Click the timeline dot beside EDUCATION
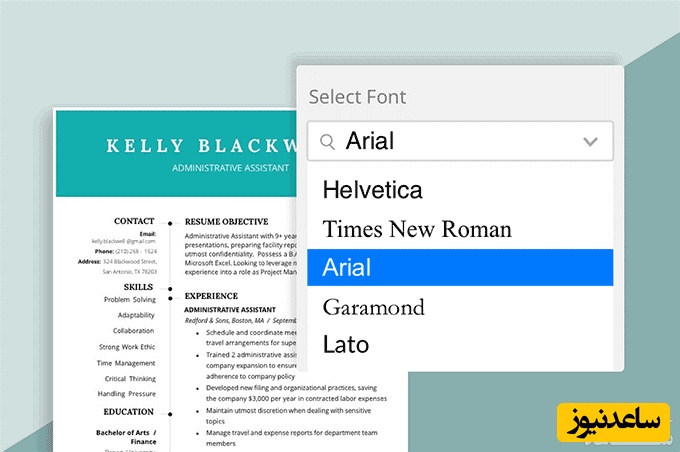The height and width of the screenshot is (452, 680). pos(170,412)
